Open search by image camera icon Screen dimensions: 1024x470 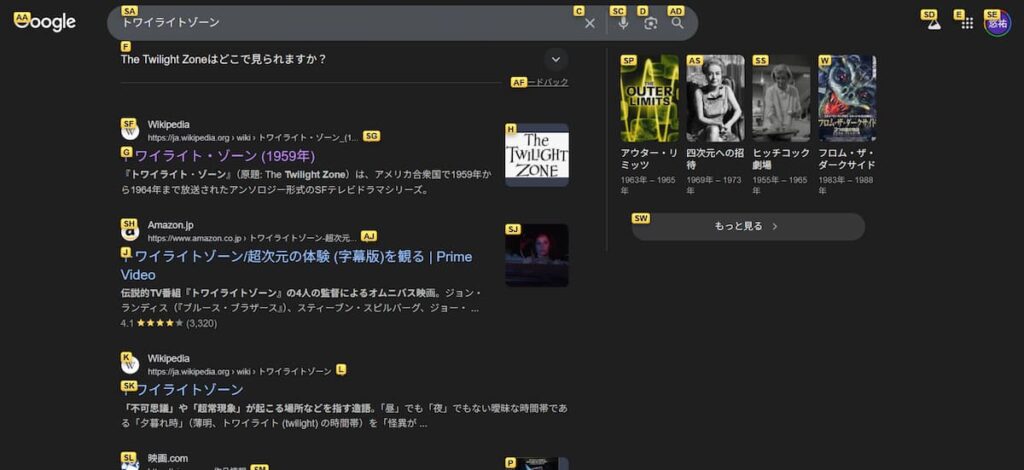pyautogui.click(x=650, y=23)
